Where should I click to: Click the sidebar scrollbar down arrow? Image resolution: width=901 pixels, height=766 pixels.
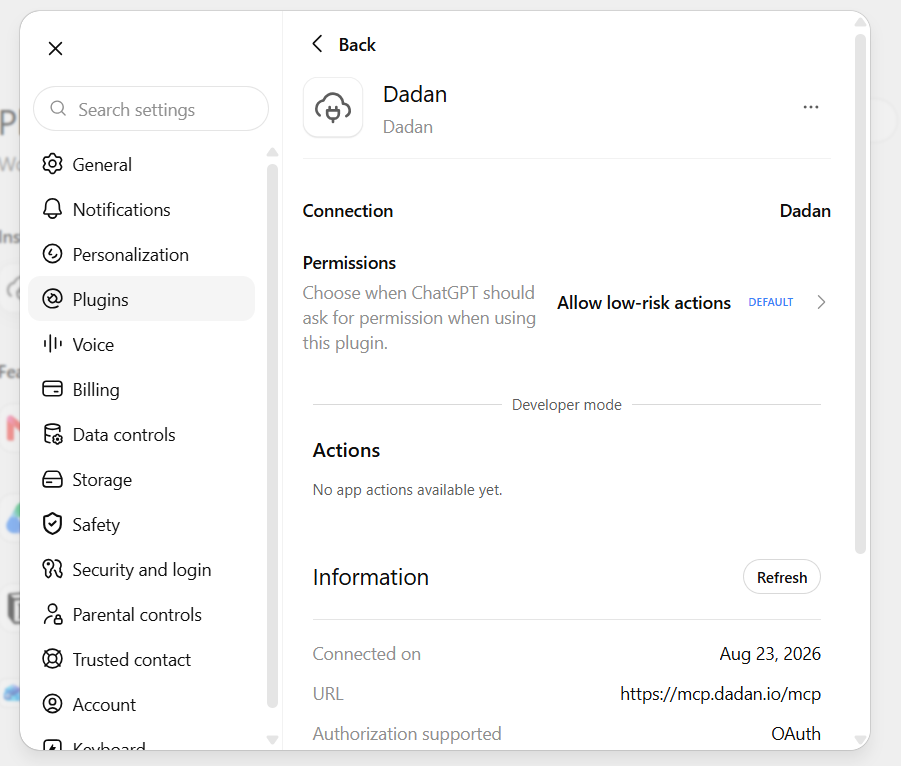(x=272, y=740)
